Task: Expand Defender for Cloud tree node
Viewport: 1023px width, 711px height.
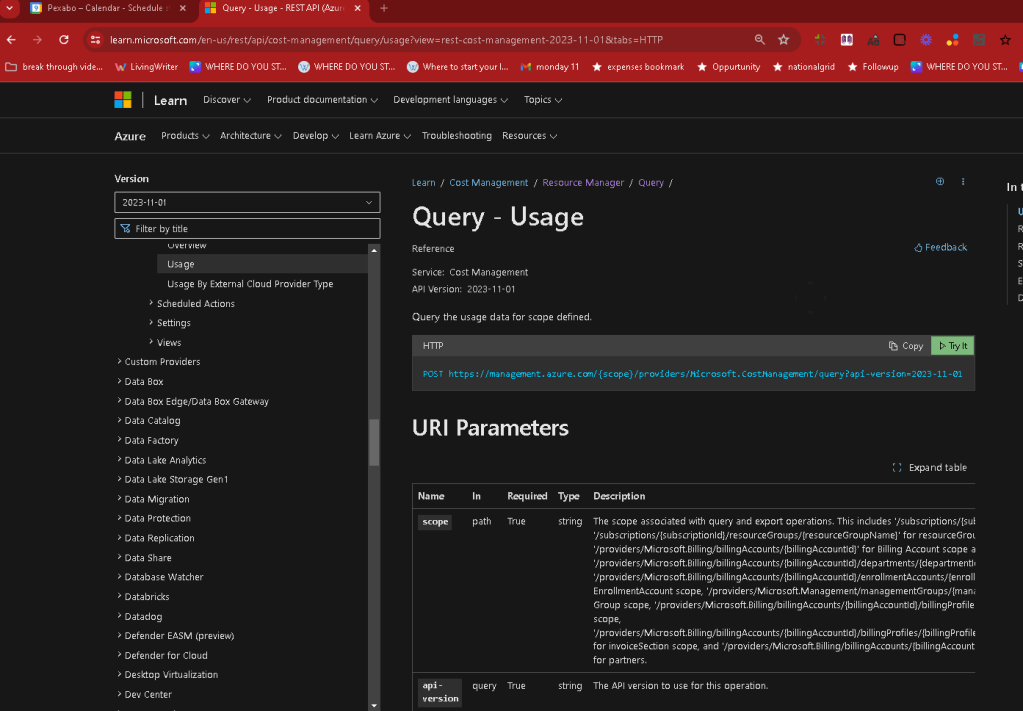Action: (x=119, y=655)
